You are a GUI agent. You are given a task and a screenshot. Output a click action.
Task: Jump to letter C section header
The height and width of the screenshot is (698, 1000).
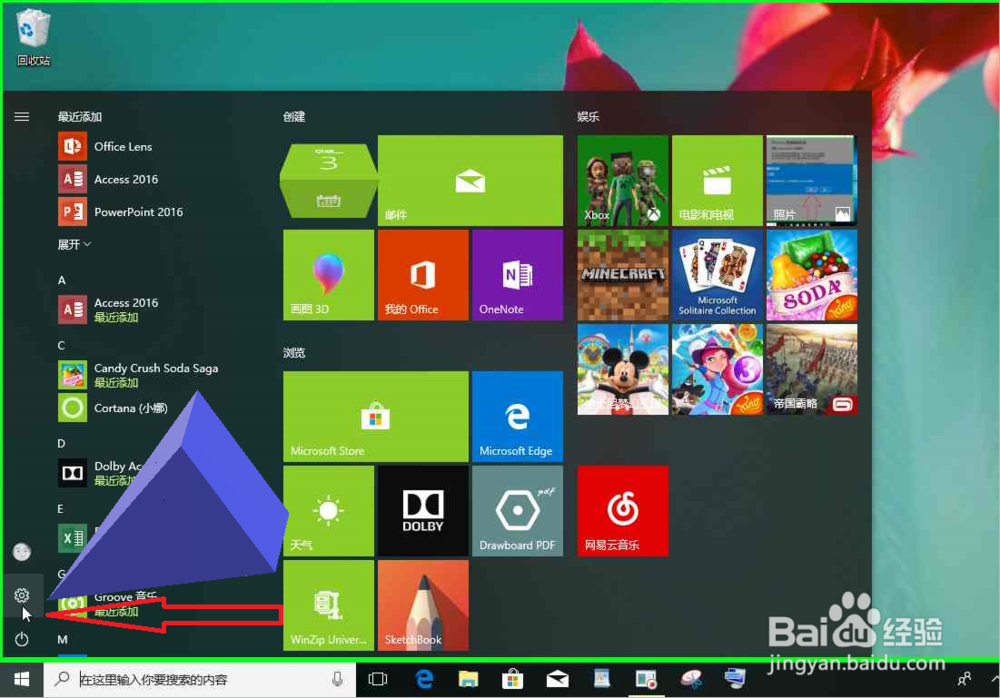pyautogui.click(x=61, y=345)
